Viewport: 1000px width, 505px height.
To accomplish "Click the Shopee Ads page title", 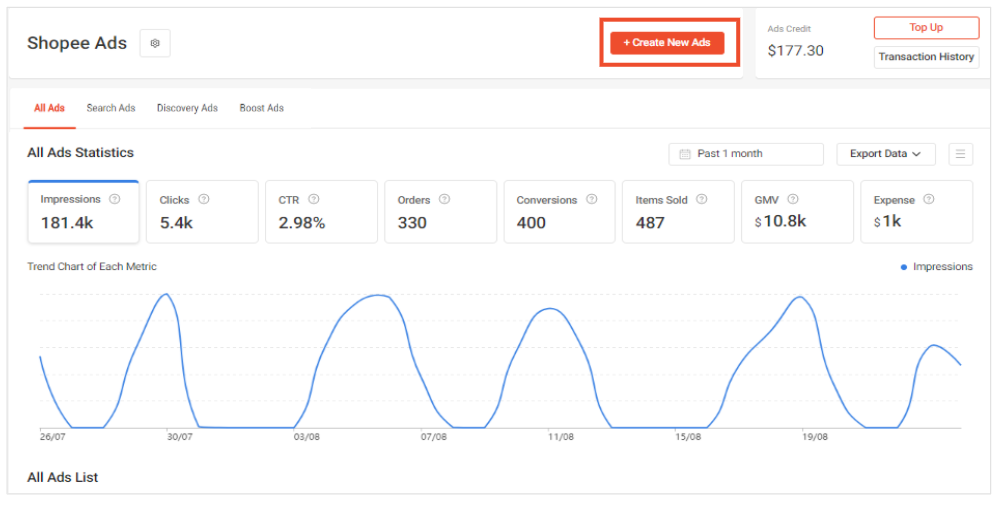I will click(x=77, y=43).
